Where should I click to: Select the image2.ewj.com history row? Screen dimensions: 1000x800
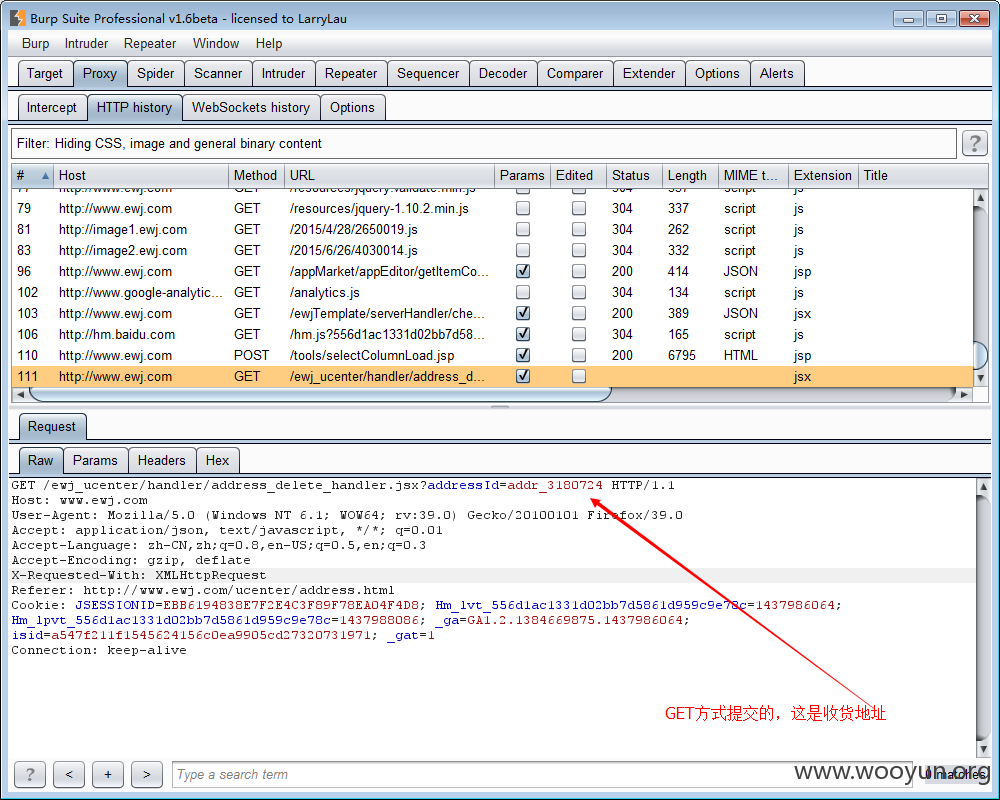[492, 250]
